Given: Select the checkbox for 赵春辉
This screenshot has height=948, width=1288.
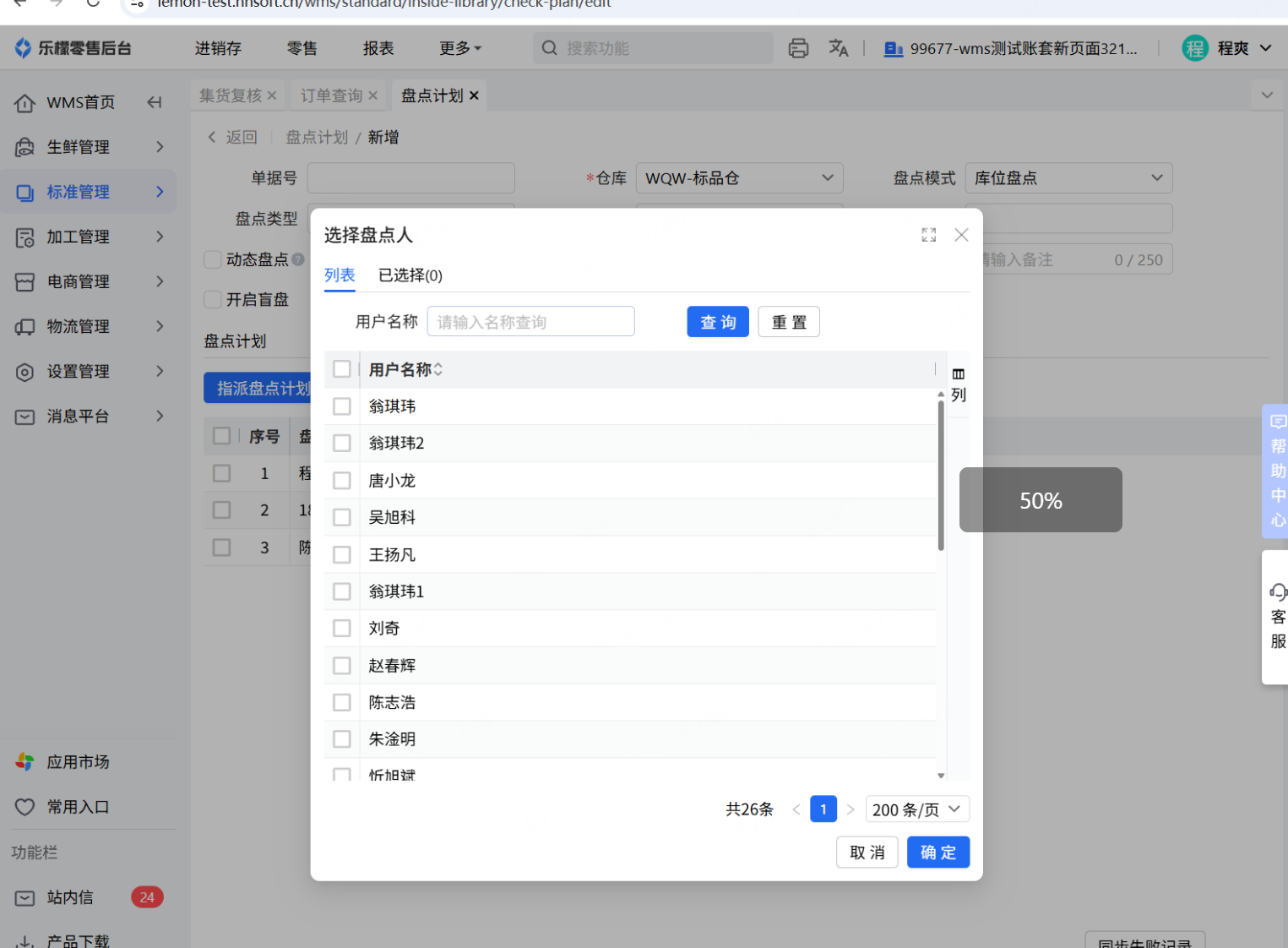Looking at the screenshot, I should (x=342, y=666).
